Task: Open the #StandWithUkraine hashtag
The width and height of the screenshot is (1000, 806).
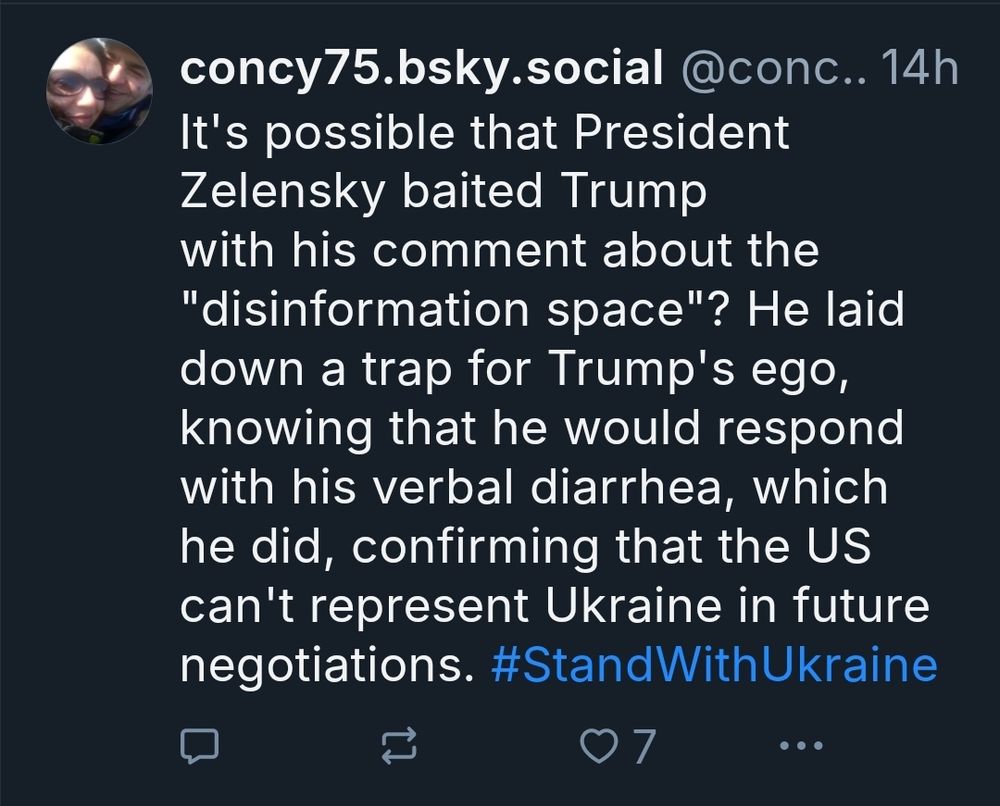Action: (x=715, y=664)
